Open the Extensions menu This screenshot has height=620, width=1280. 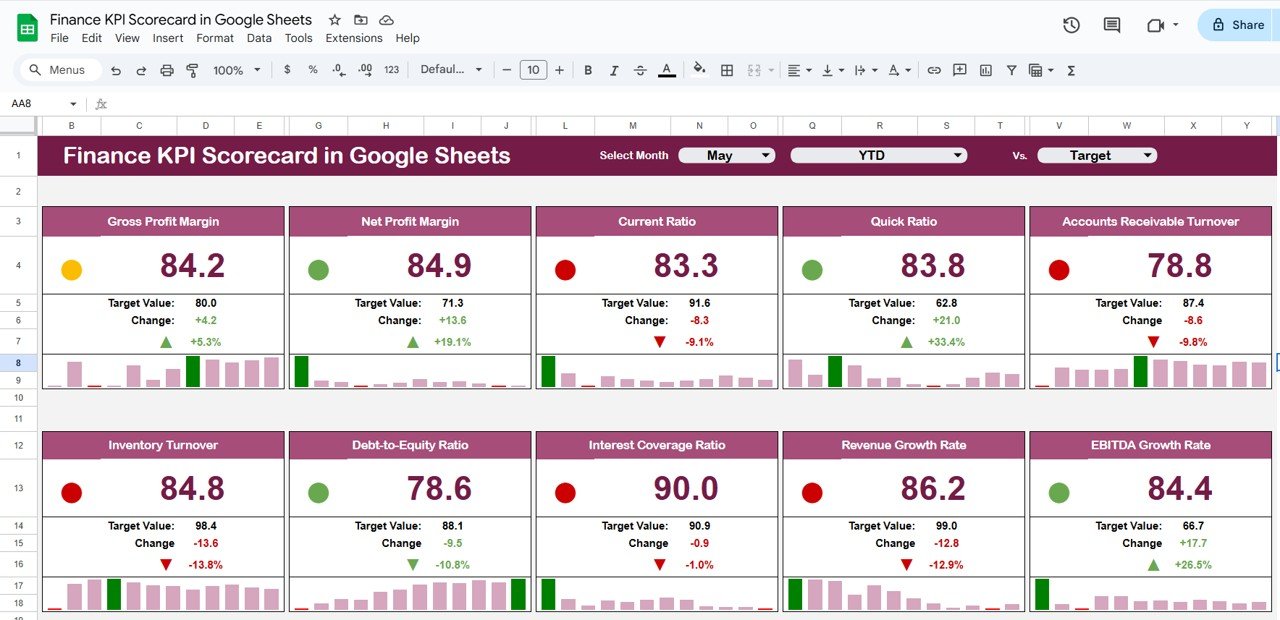tap(354, 38)
